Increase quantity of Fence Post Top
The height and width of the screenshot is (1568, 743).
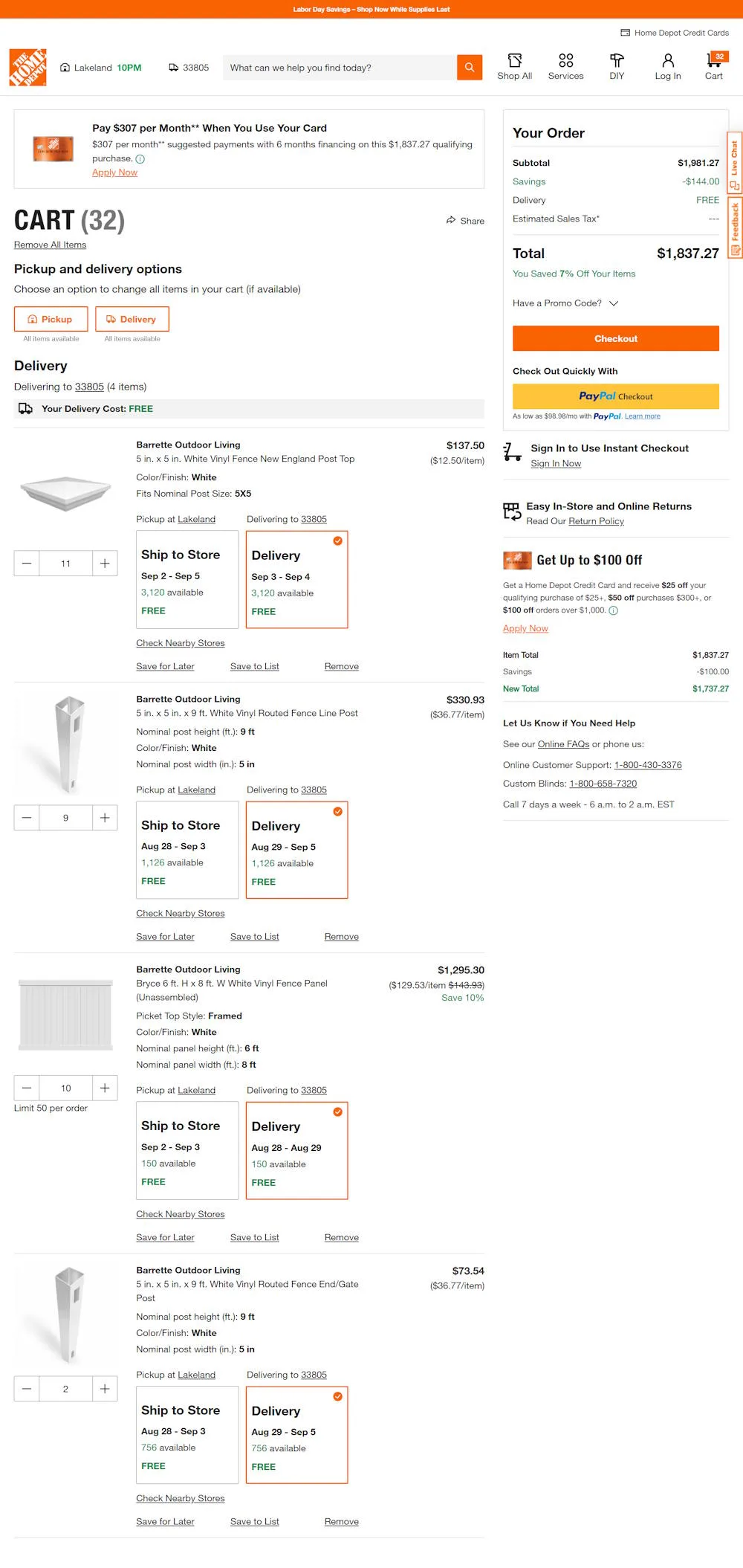click(x=105, y=564)
